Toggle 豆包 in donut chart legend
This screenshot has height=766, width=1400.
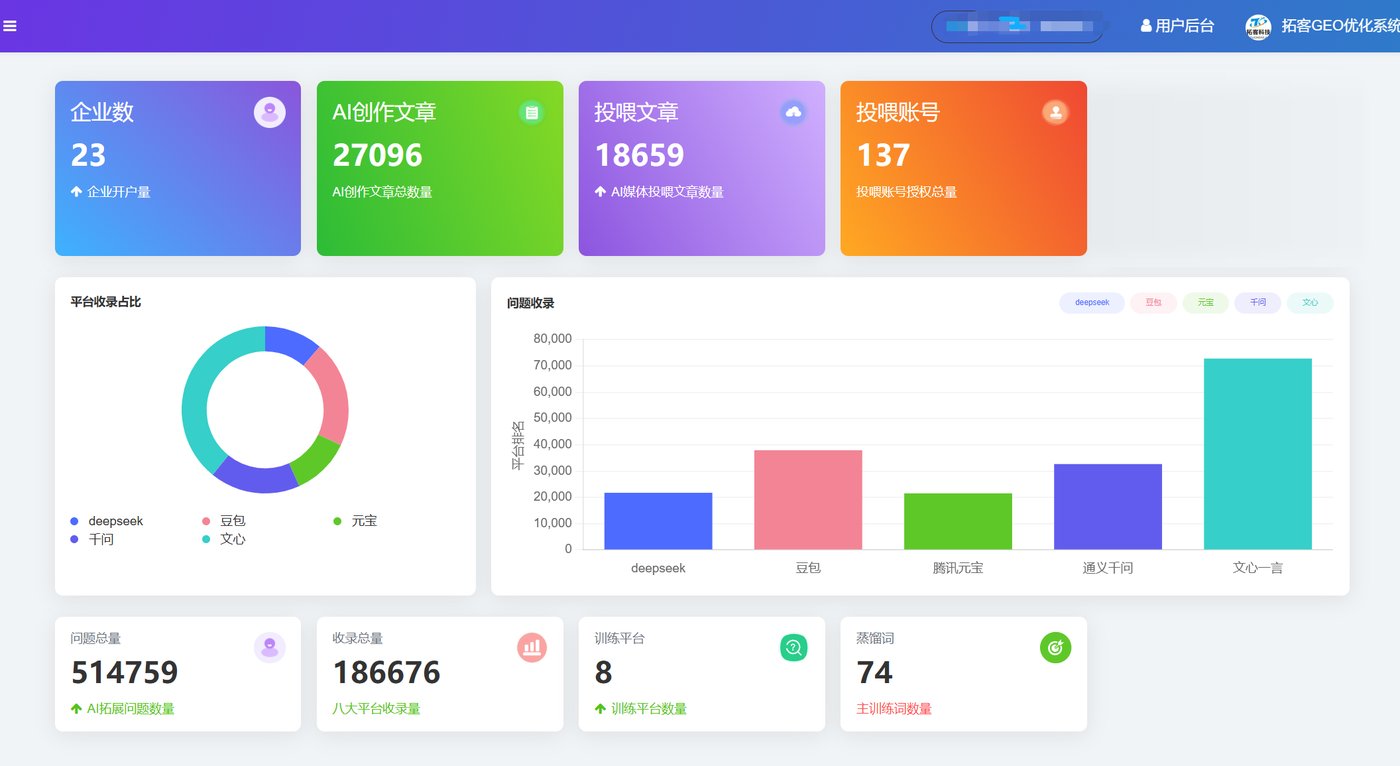click(x=224, y=521)
